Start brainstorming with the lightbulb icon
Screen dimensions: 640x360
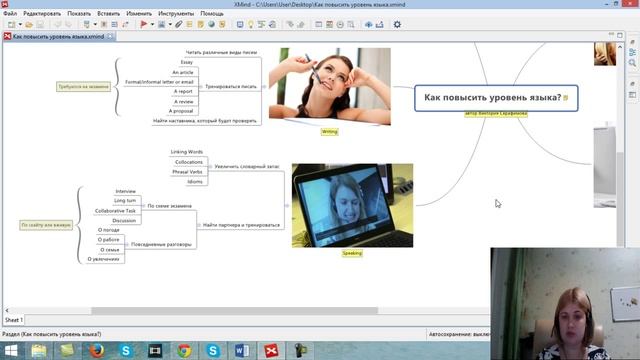click(251, 24)
